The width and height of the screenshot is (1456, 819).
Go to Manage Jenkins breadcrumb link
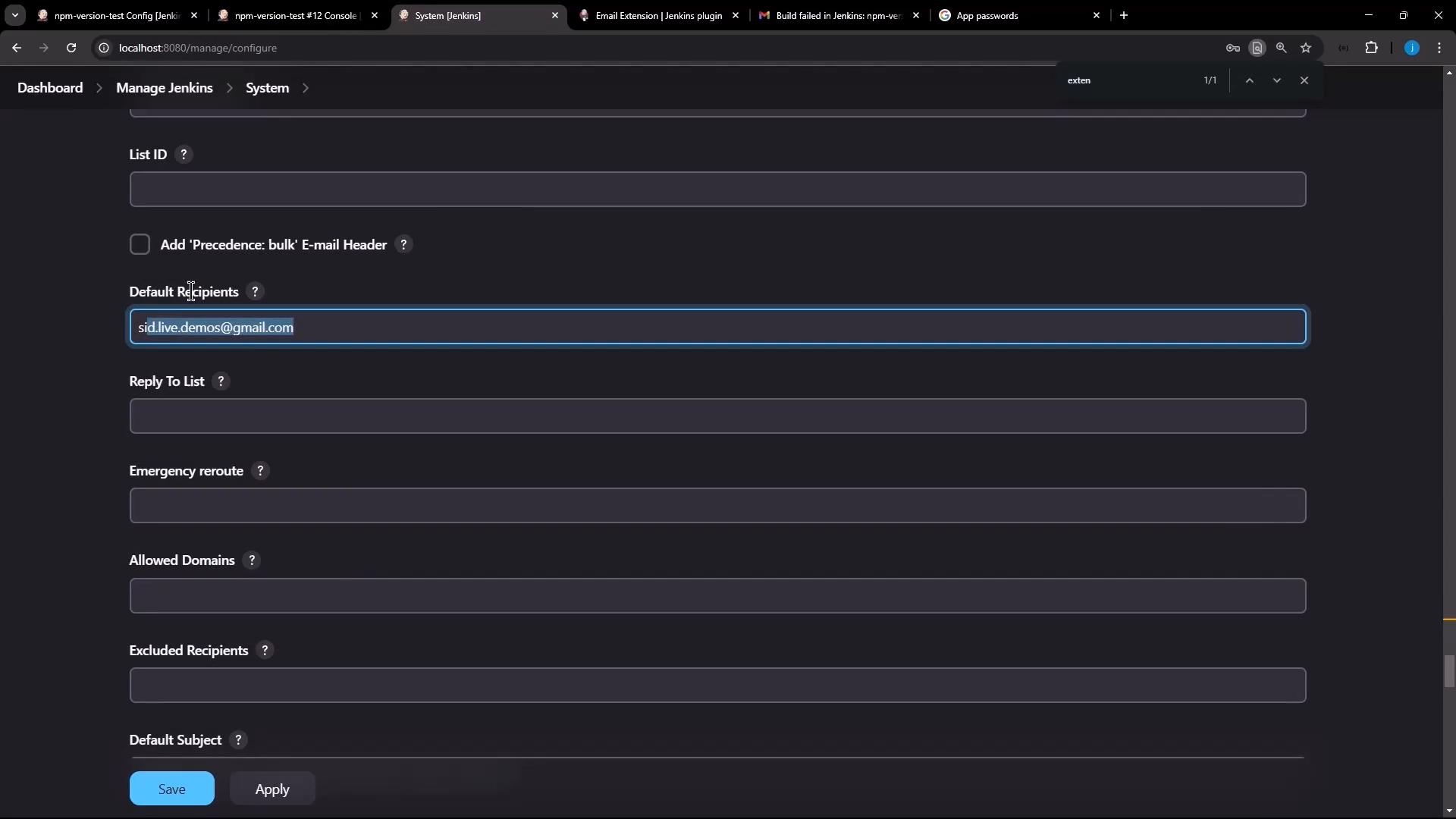[165, 88]
